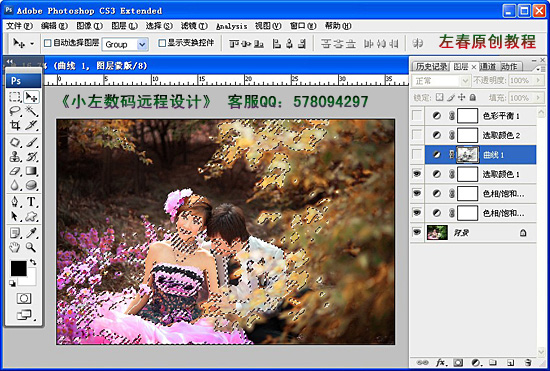Swap foreground and background colors
550x371 pixels.
pos(33,262)
